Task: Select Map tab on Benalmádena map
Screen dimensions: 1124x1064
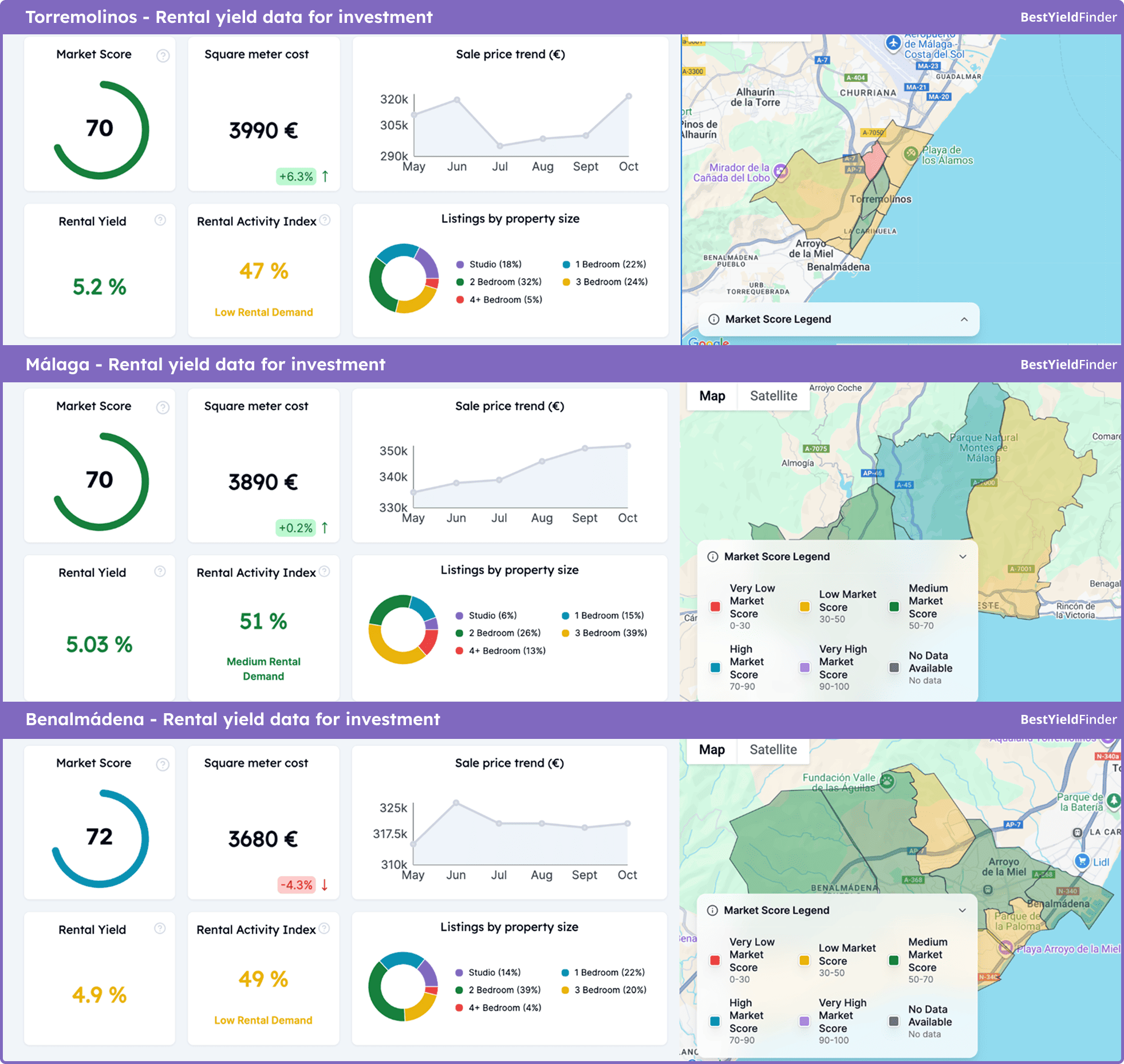Action: [x=712, y=750]
